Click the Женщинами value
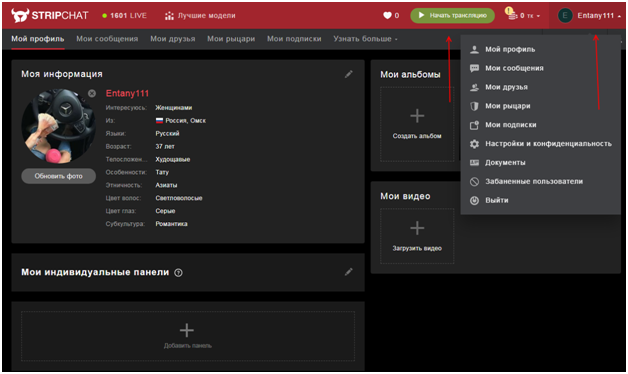628x374 pixels. (173, 108)
